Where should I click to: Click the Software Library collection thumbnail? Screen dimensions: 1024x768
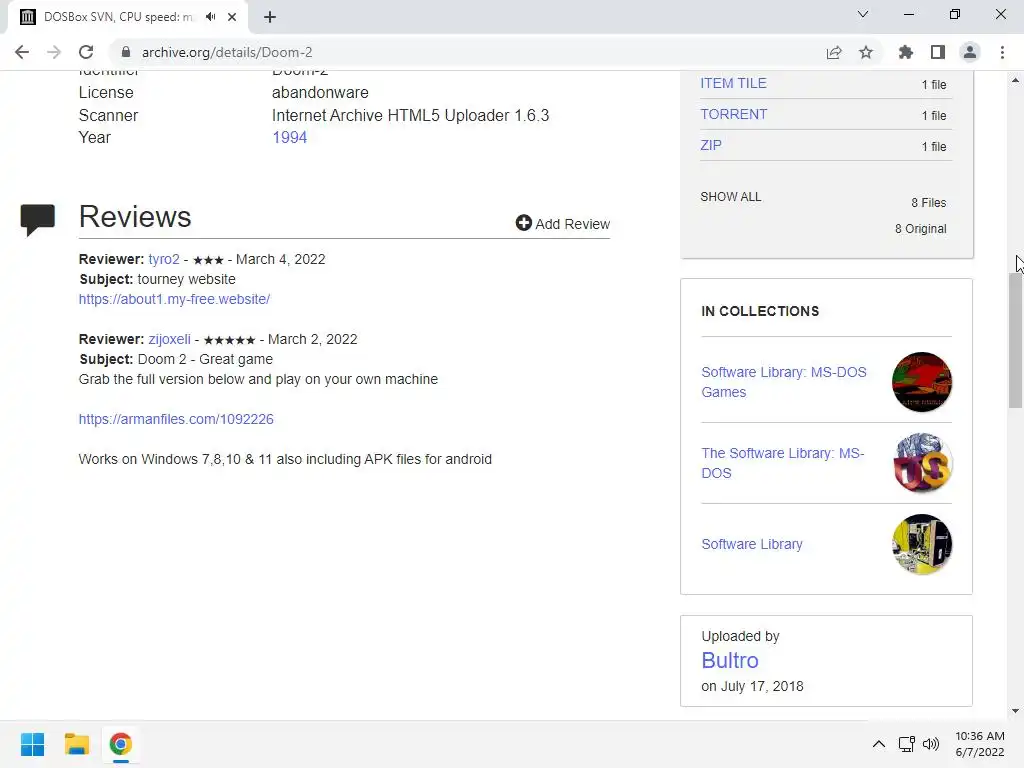click(921, 544)
